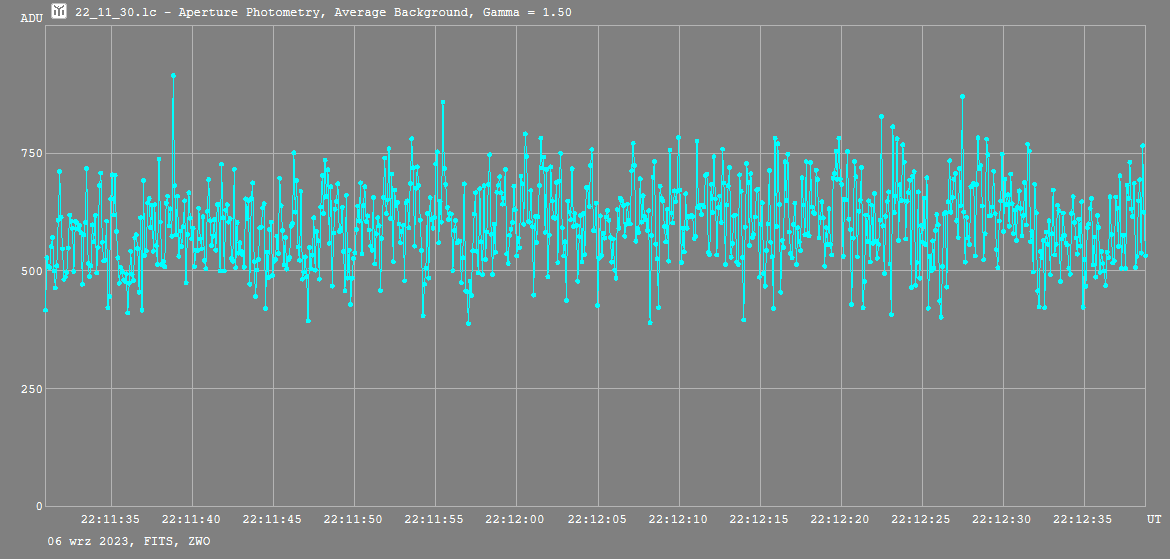Click the 22:11:40 time label
Screen dimensions: 1170x559
coord(192,519)
